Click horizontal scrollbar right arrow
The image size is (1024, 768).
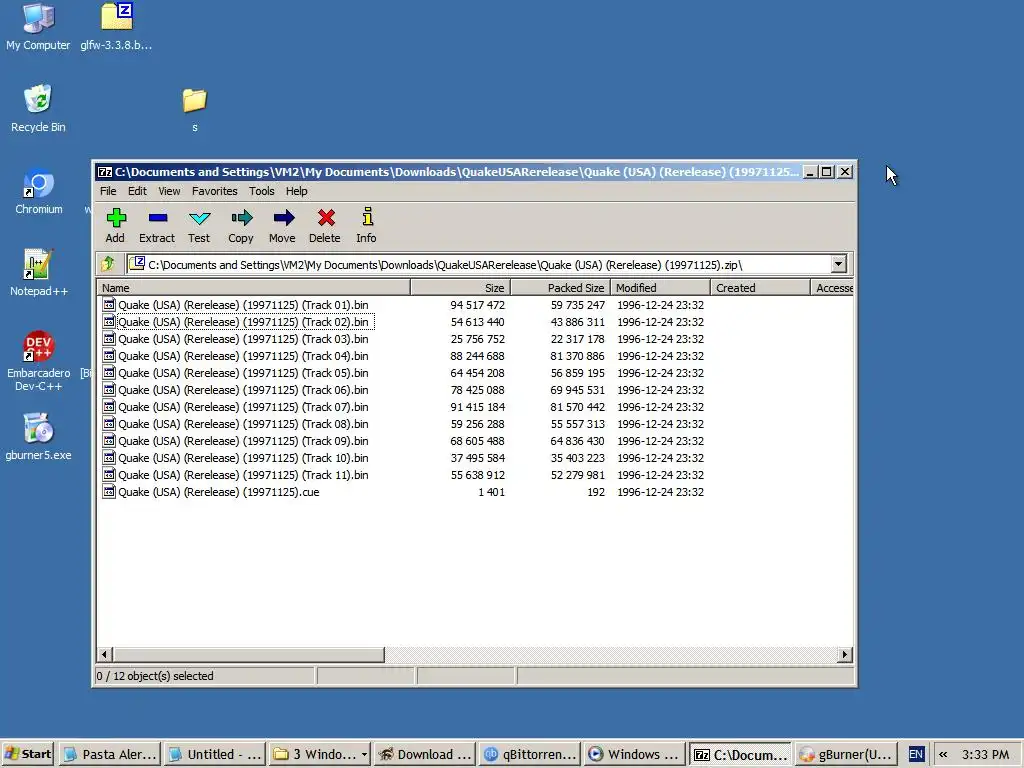pos(845,654)
